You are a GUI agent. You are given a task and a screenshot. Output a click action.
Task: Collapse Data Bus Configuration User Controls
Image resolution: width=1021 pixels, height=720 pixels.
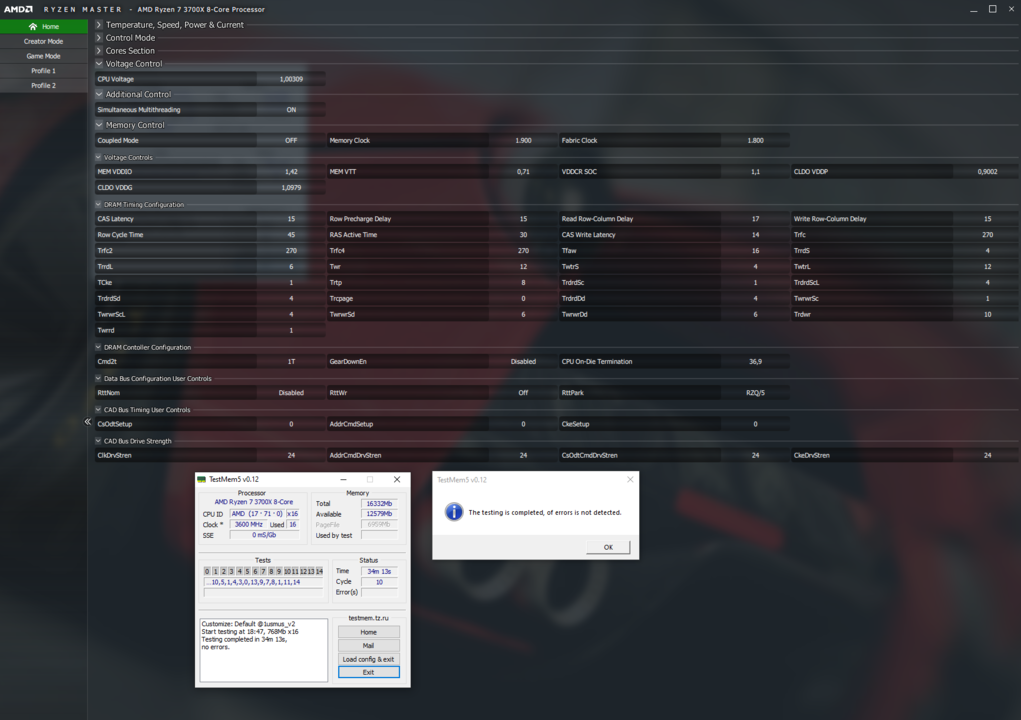[98, 378]
